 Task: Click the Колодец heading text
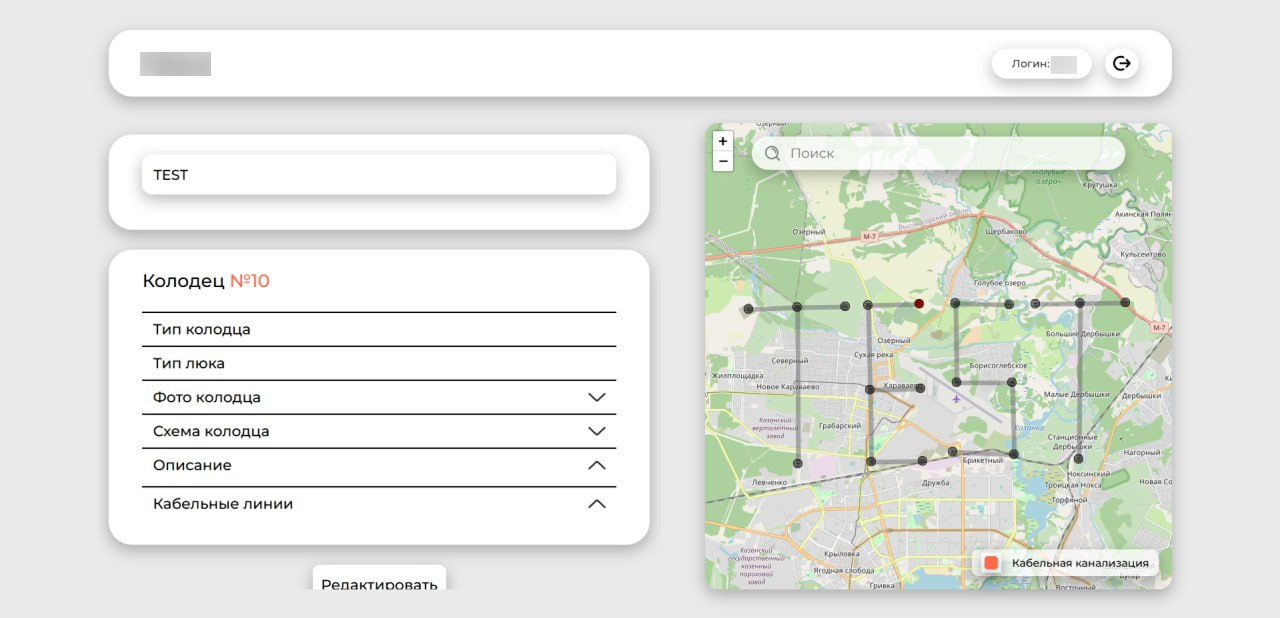click(x=184, y=281)
